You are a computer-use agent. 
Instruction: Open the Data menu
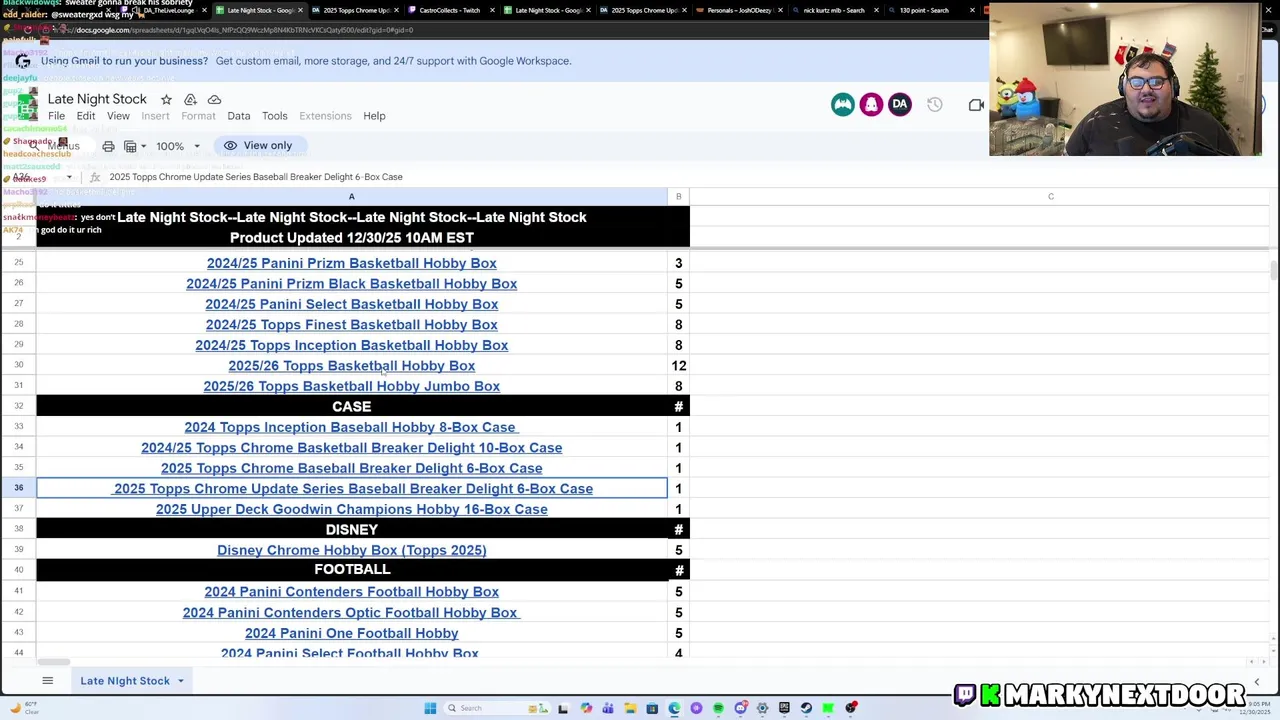tap(238, 116)
